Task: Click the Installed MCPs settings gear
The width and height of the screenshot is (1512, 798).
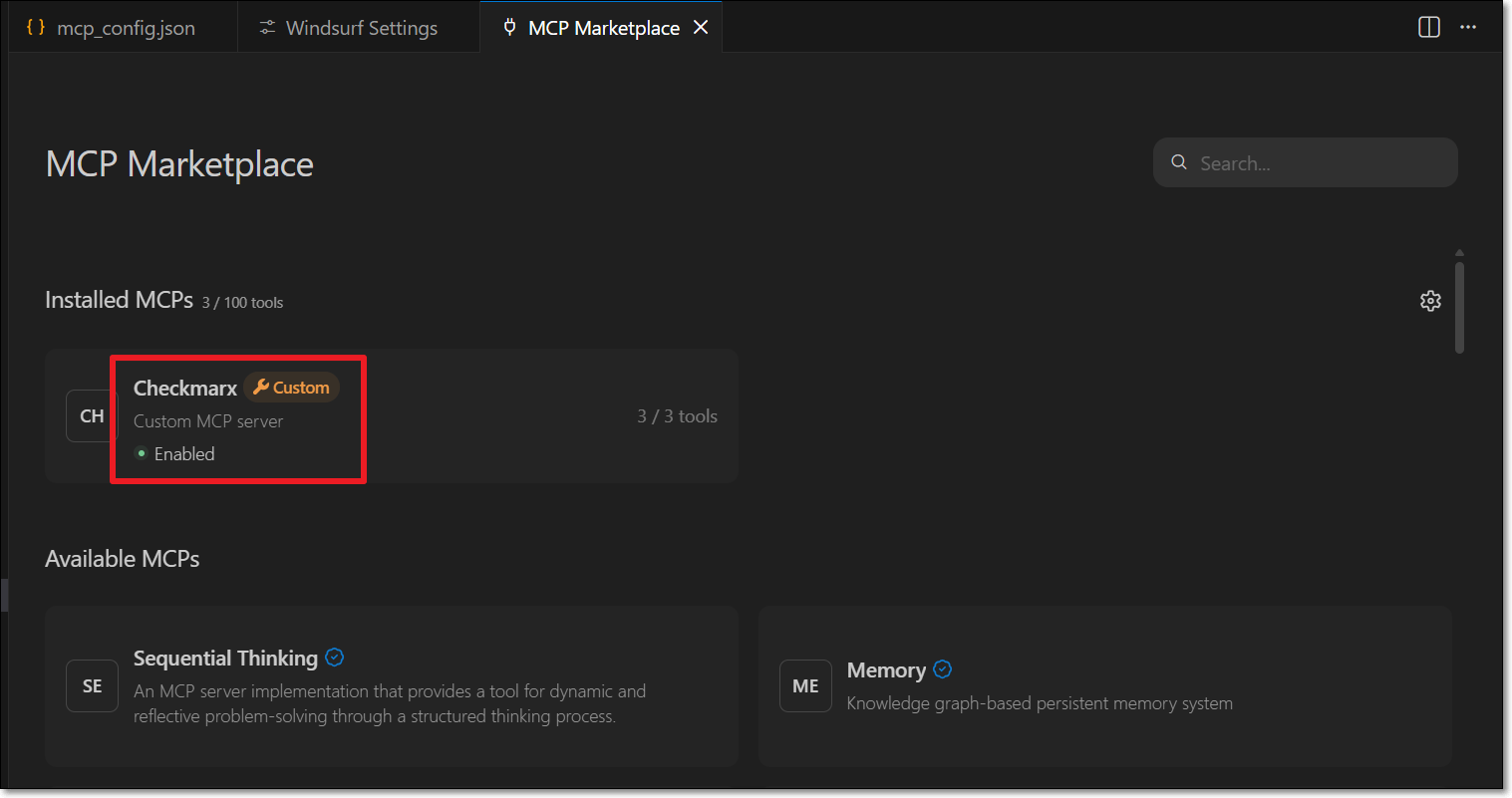Action: 1430,301
